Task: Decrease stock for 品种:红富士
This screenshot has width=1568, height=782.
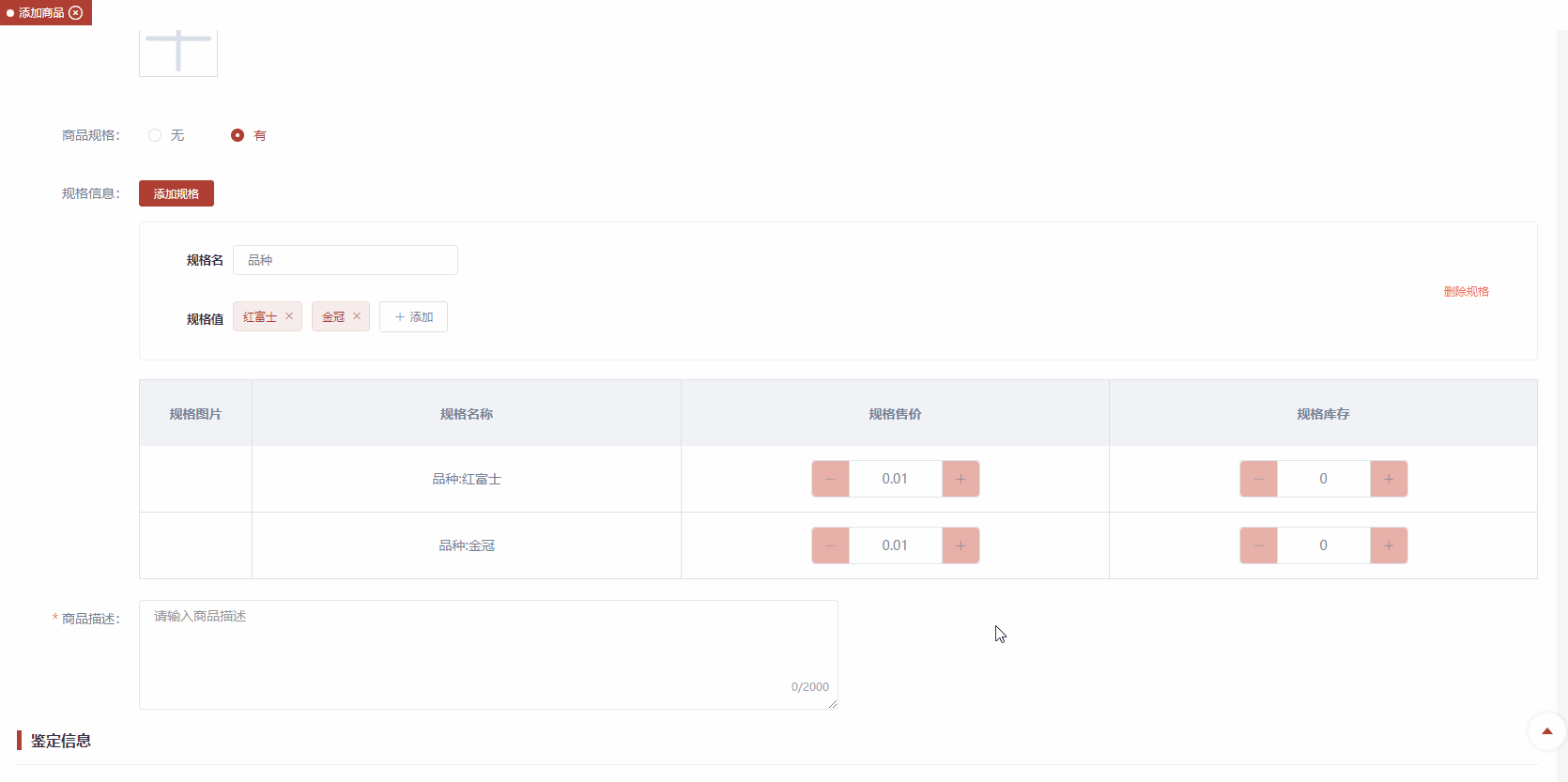Action: click(x=1258, y=479)
